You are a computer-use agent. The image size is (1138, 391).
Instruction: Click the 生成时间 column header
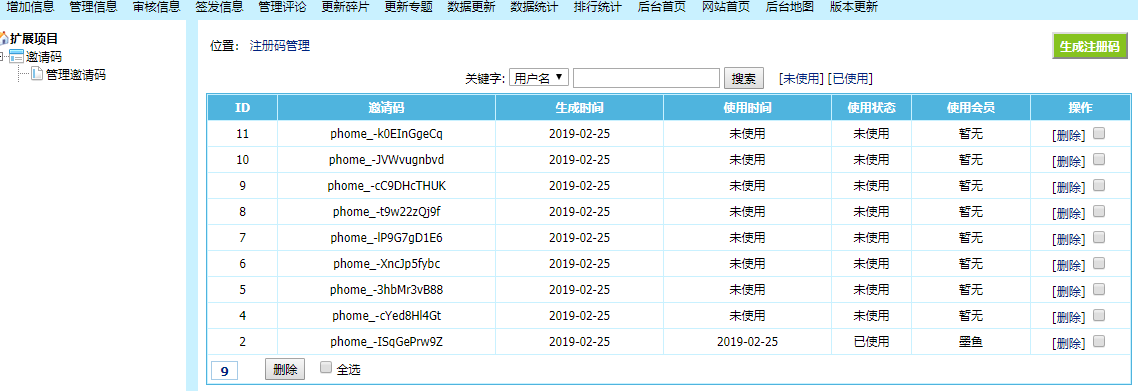pyautogui.click(x=579, y=107)
